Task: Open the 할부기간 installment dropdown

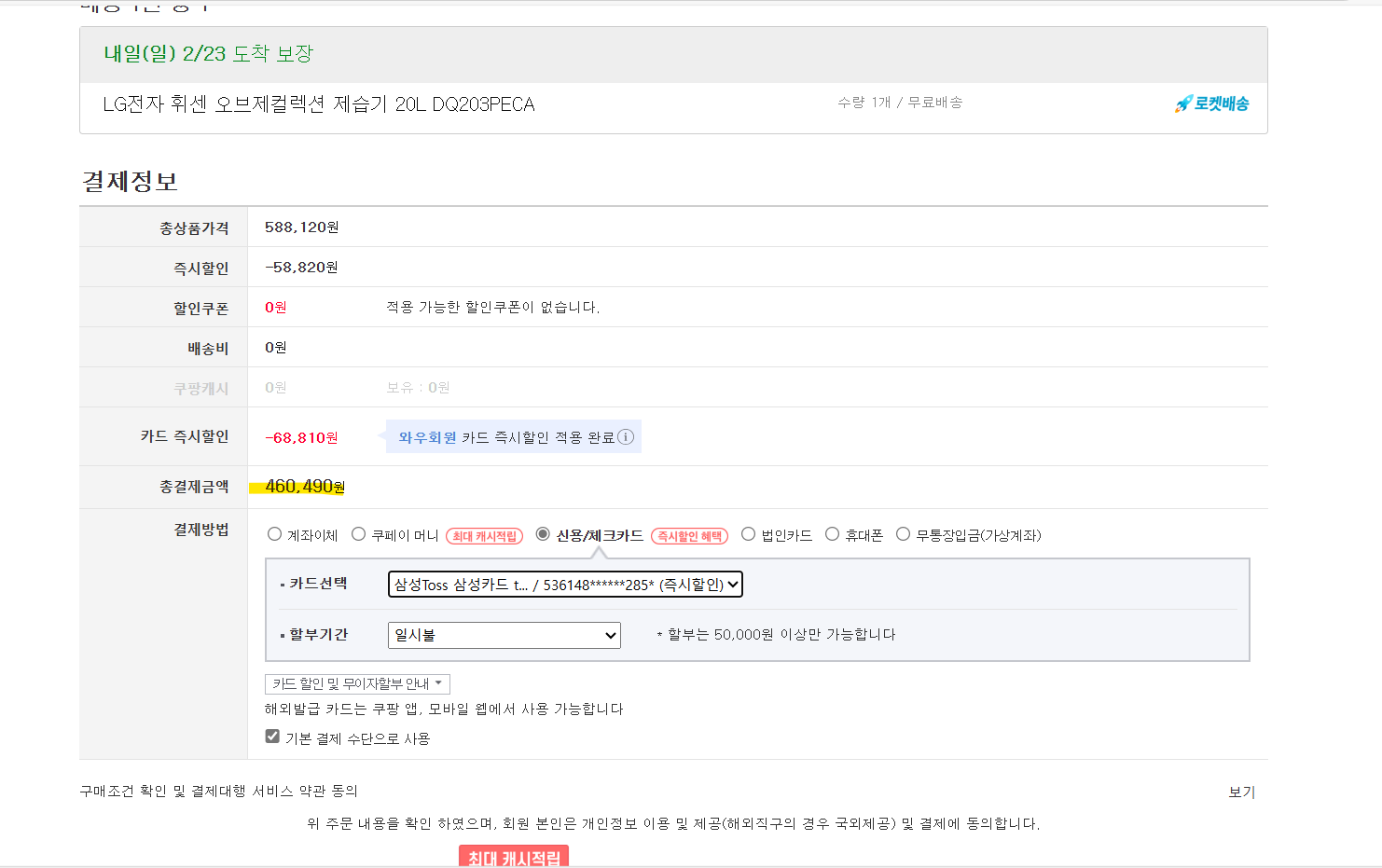Action: point(504,635)
